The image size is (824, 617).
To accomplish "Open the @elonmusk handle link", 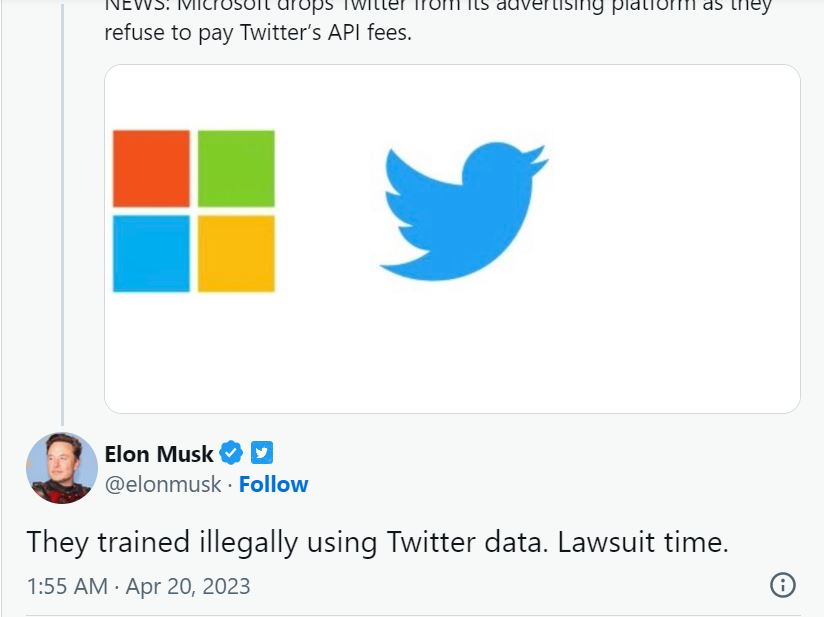I will point(162,485).
